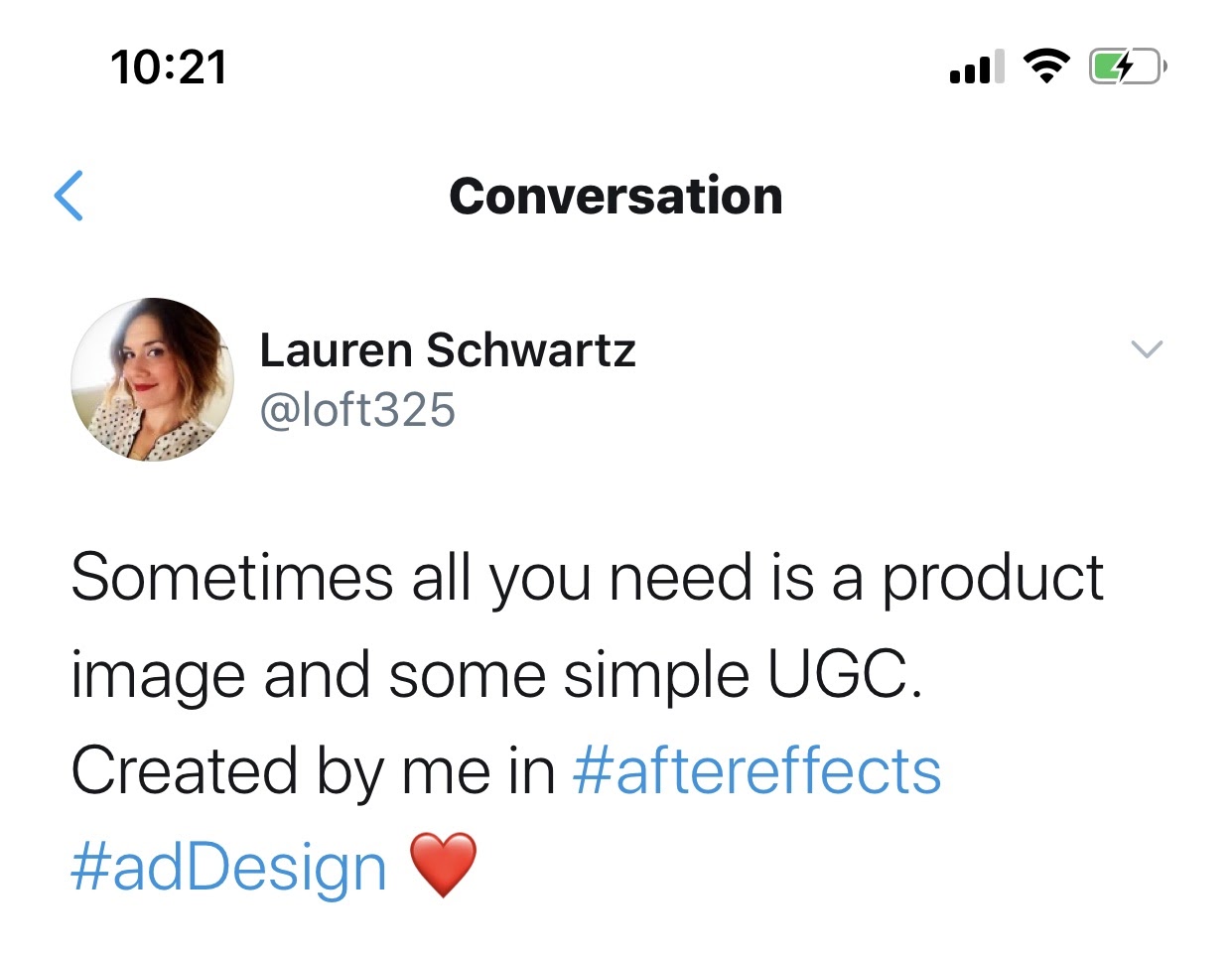Screen dimensions: 1232x958
Task: Tap the Conversation header title
Action: [x=616, y=196]
